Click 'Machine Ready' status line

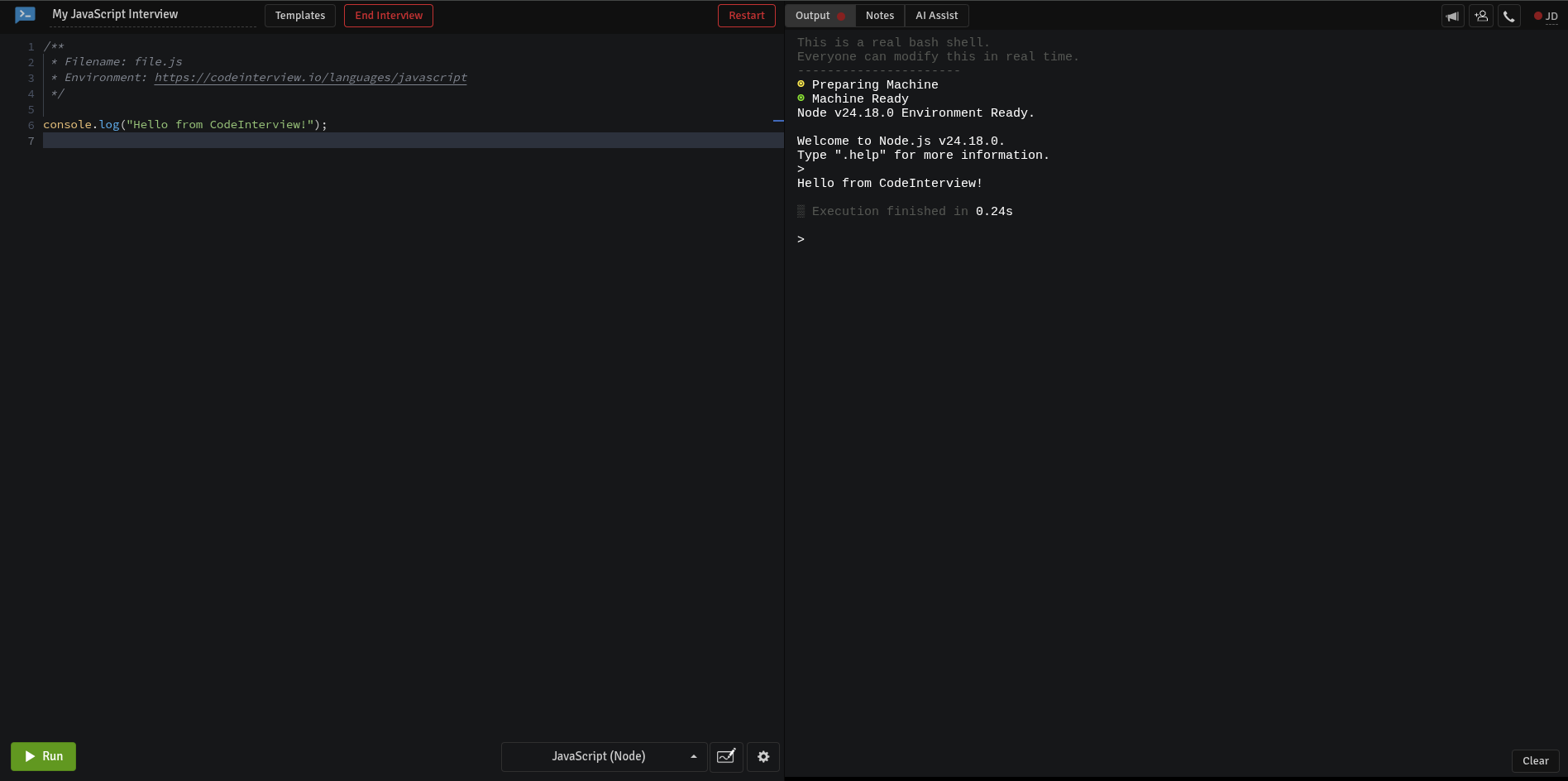pyautogui.click(x=860, y=99)
